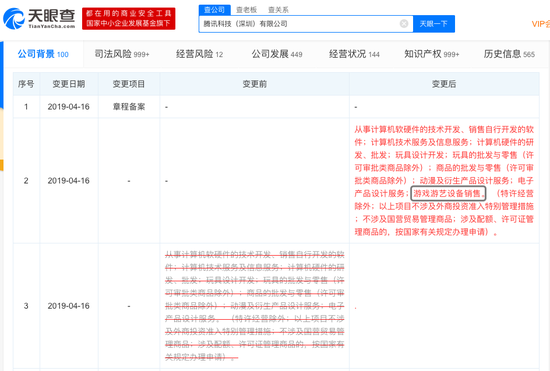This screenshot has height=371, width=550.
Task: Open the 公司背景 section tab
Action: (43, 54)
